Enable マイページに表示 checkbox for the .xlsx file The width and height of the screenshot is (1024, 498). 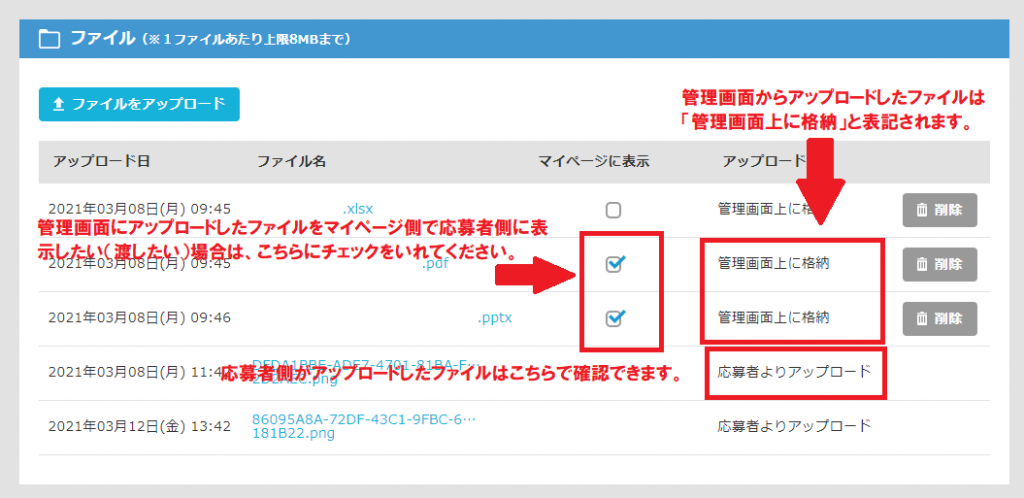(614, 210)
